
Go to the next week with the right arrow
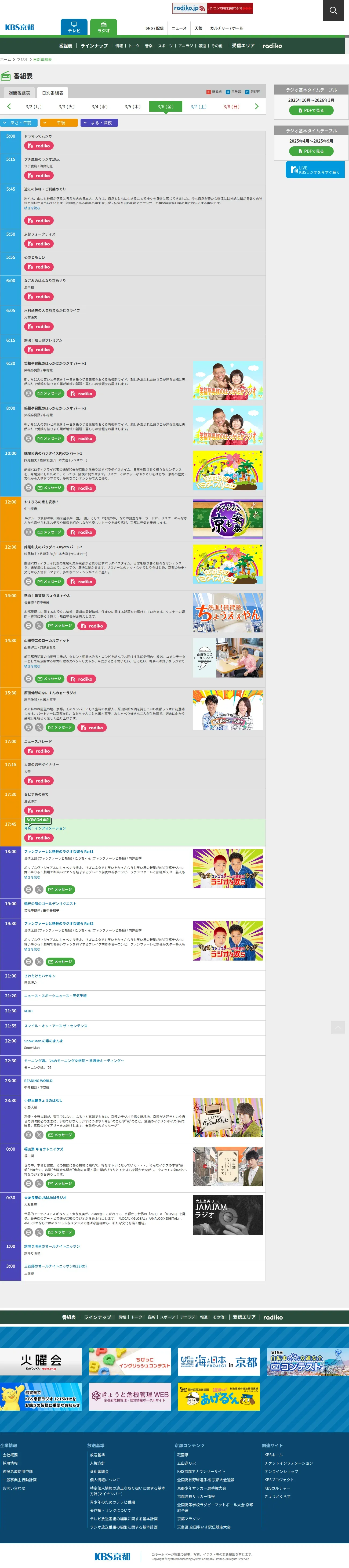257,107
